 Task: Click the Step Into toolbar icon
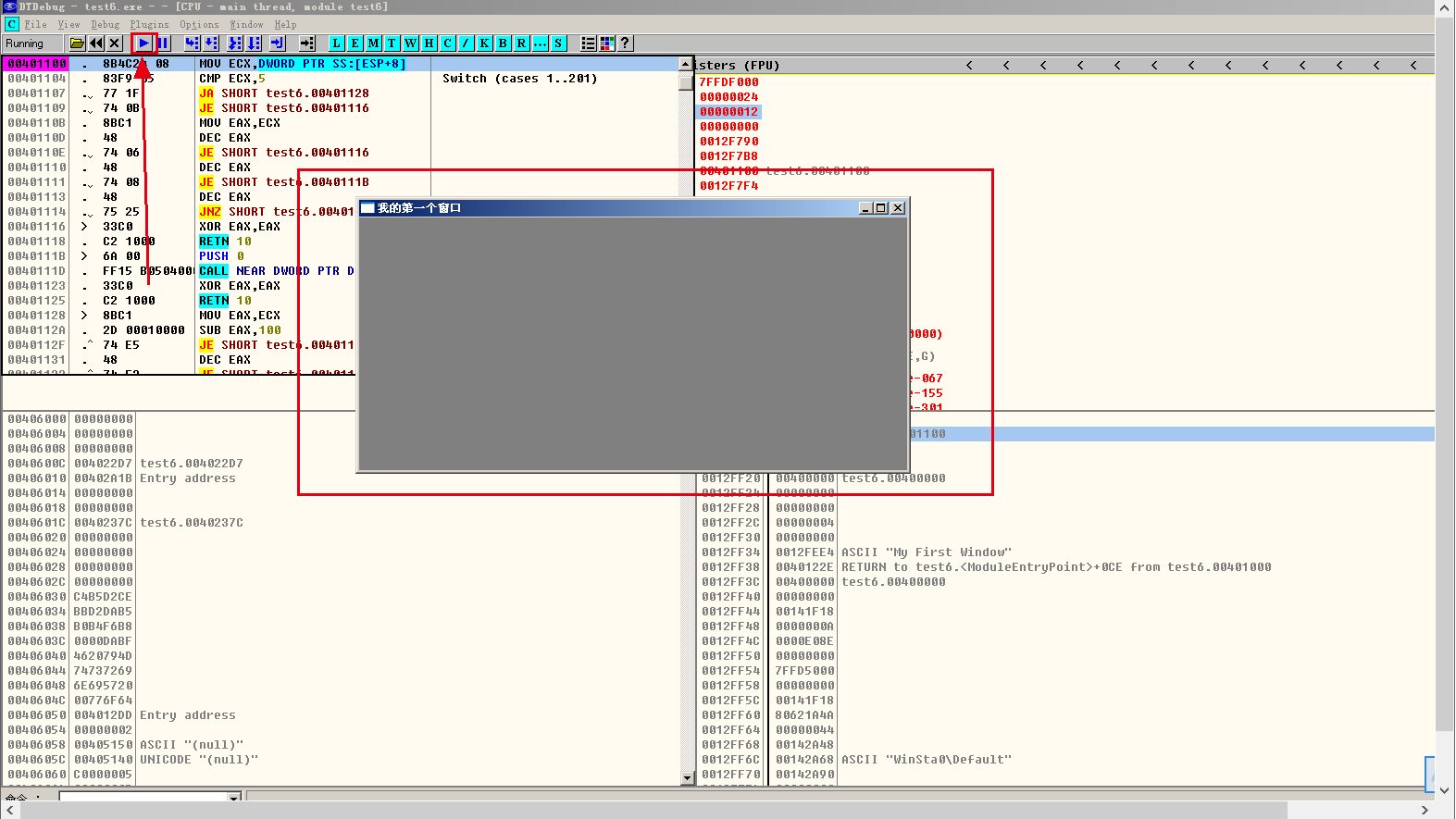click(x=192, y=43)
